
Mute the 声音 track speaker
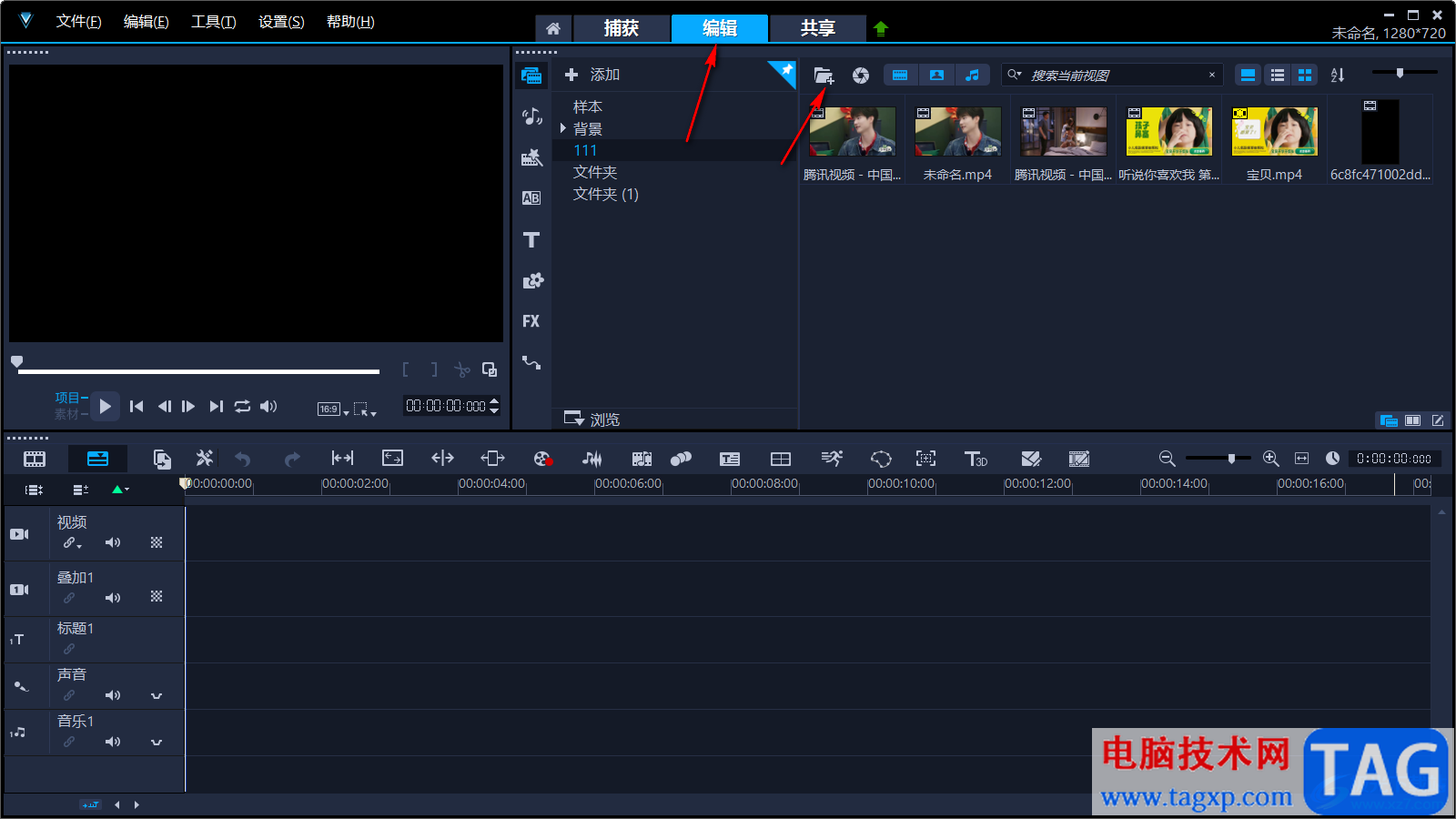click(x=113, y=695)
